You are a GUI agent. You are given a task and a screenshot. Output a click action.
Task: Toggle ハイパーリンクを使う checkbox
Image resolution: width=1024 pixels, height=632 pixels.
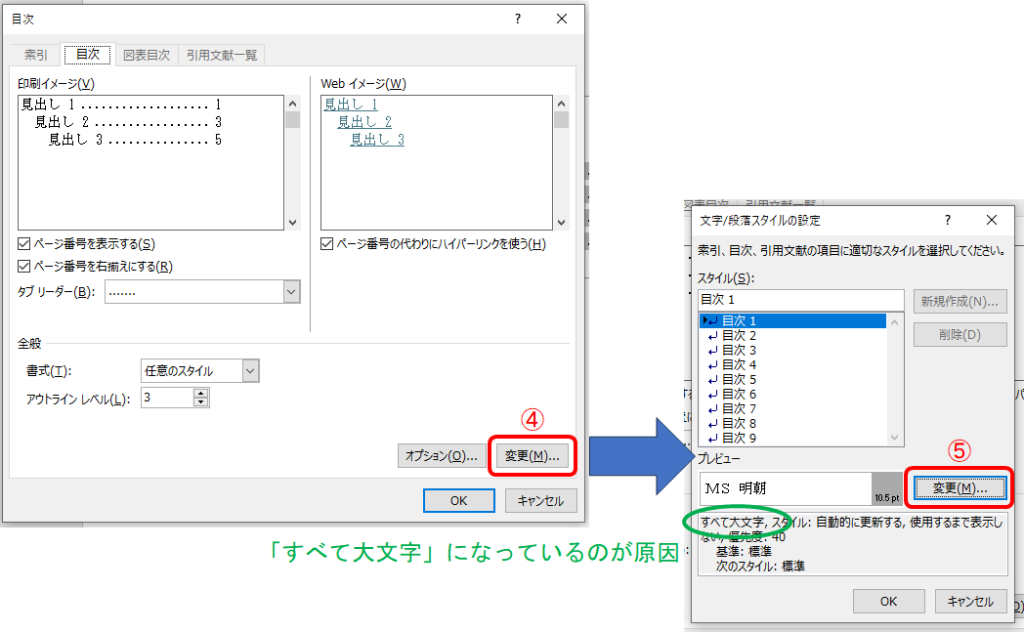pos(327,244)
